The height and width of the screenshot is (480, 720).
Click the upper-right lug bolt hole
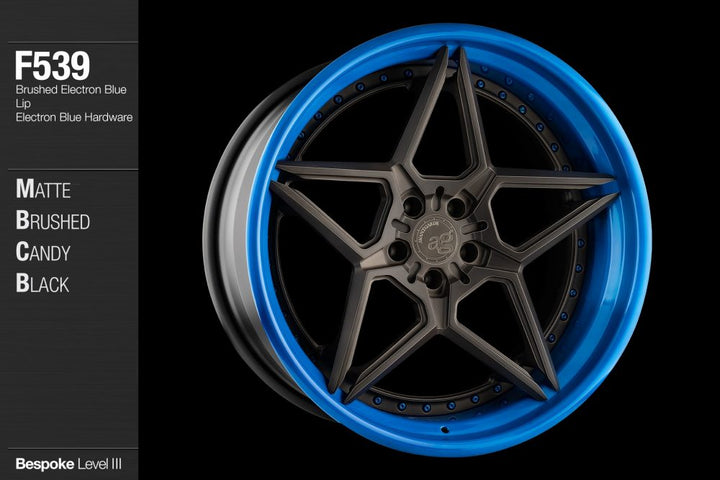(458, 207)
